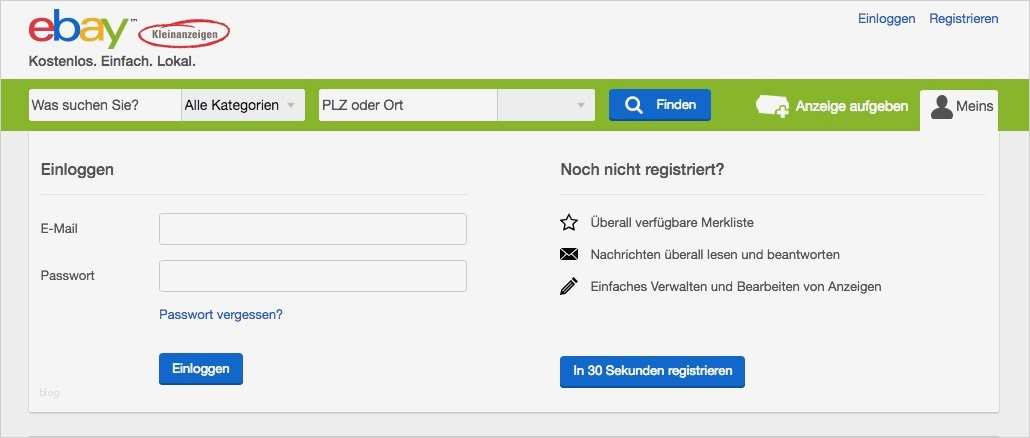Click the pencil icon beside Anzeigen verwalten
This screenshot has width=1030, height=438.
coord(569,286)
